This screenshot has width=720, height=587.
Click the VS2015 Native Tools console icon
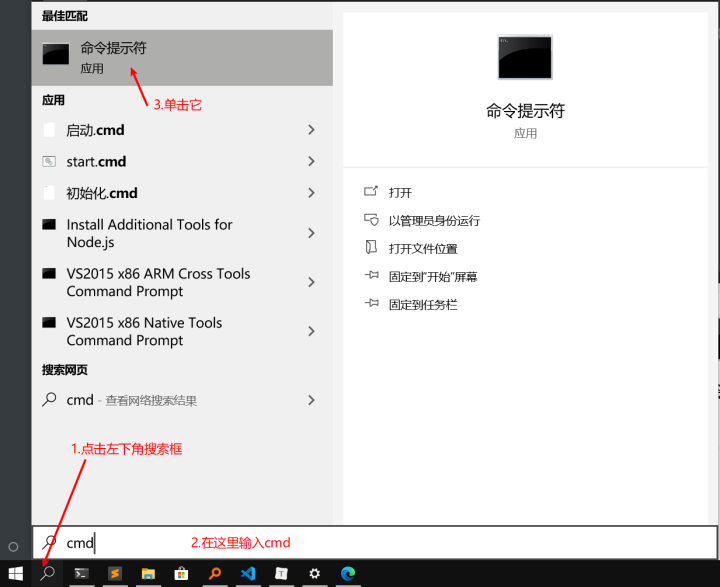coord(49,322)
